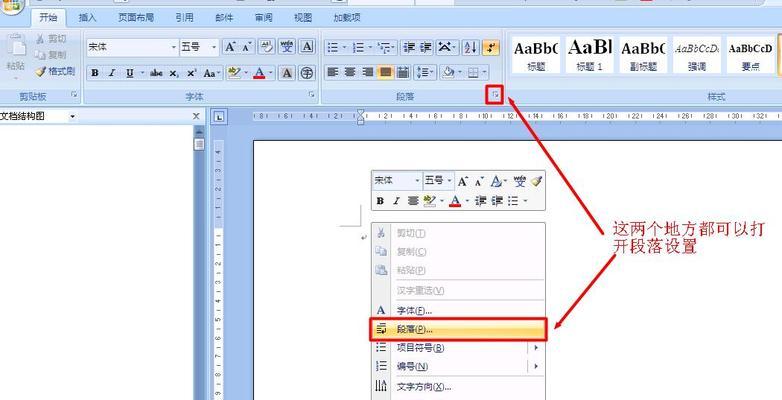Screen dimensions: 782x400
Task: Apply Character Shading (gray A) icon
Action: click(286, 73)
